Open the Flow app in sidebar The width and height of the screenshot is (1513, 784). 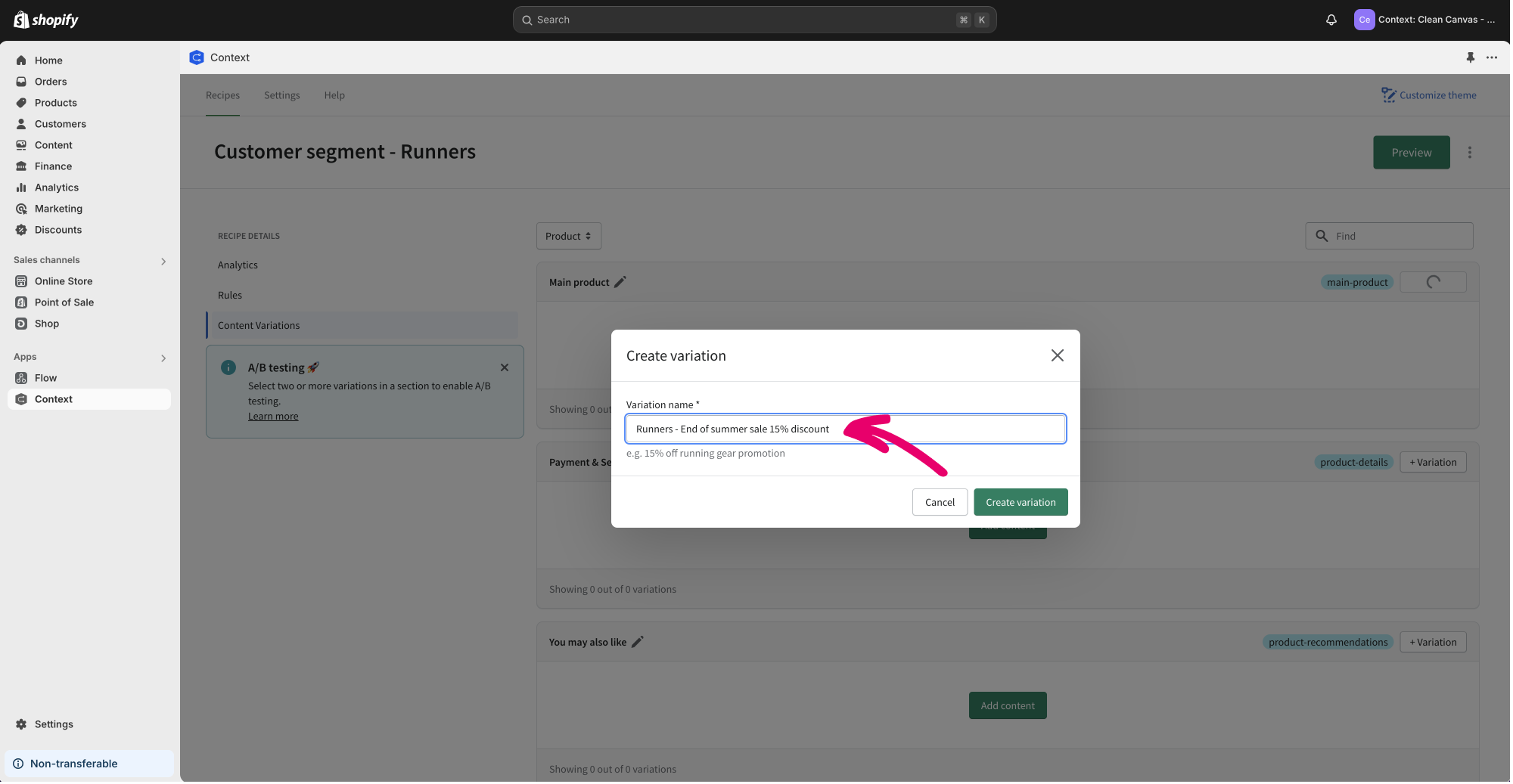tap(45, 378)
